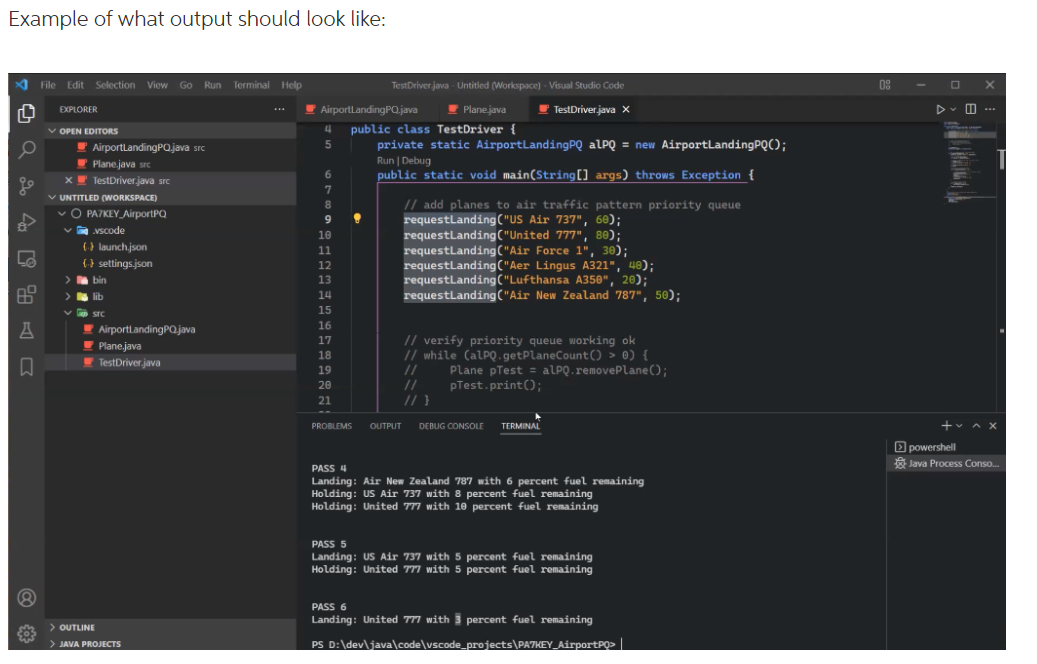Open the View menu

click(x=157, y=85)
